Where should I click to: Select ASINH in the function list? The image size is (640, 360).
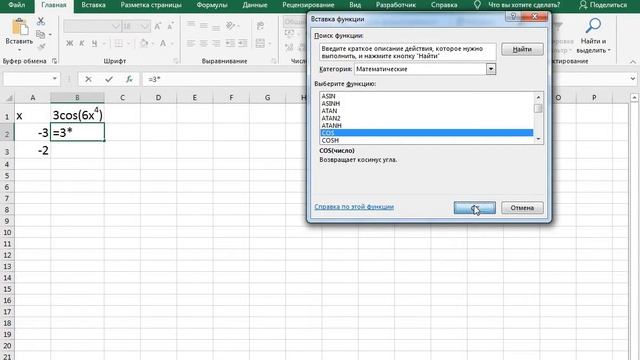click(x=427, y=104)
